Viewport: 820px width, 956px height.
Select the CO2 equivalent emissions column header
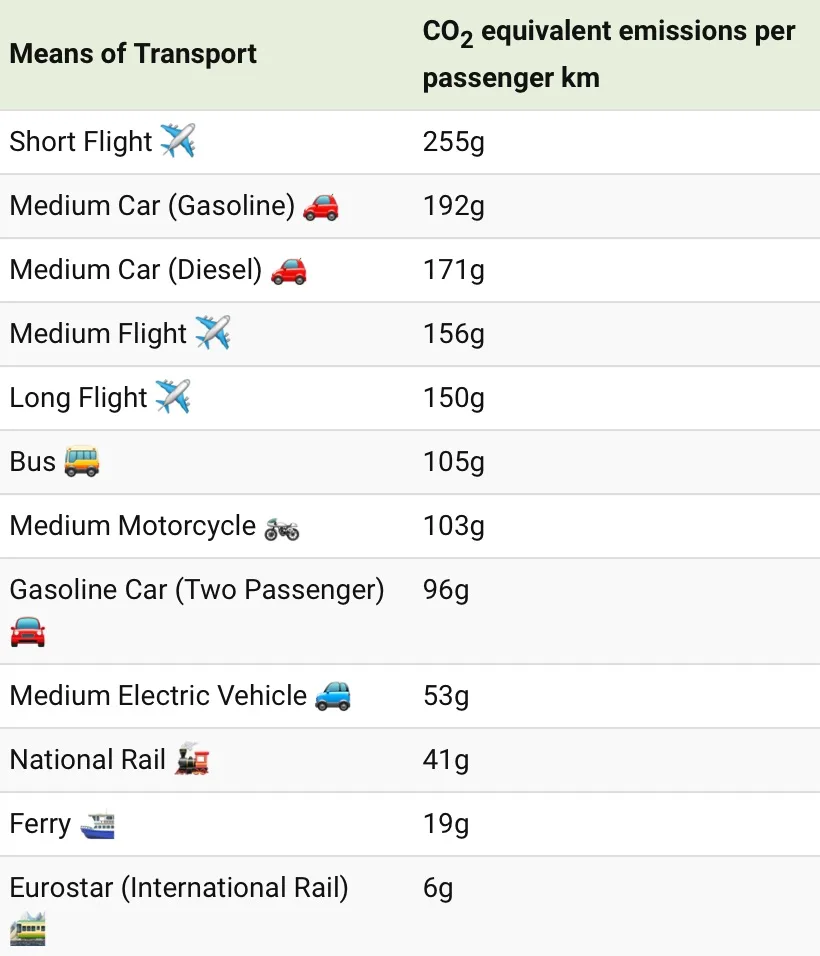(608, 54)
